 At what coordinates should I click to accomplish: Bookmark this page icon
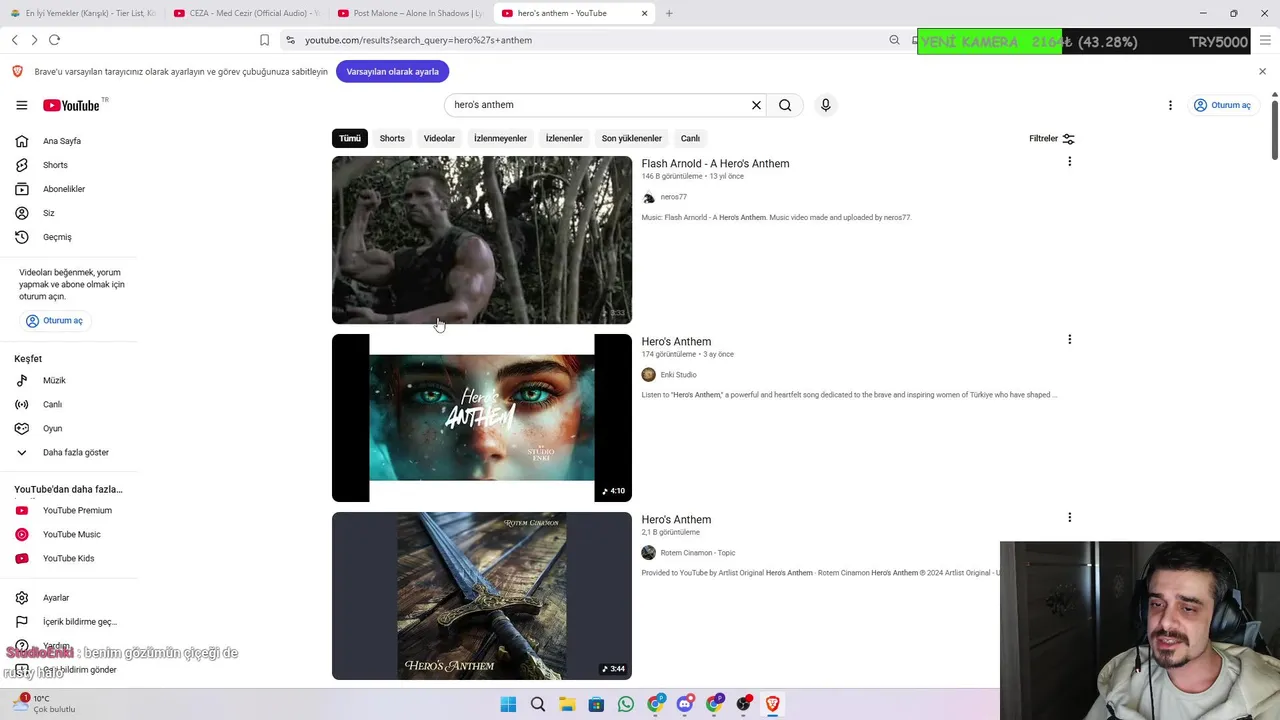point(264,40)
